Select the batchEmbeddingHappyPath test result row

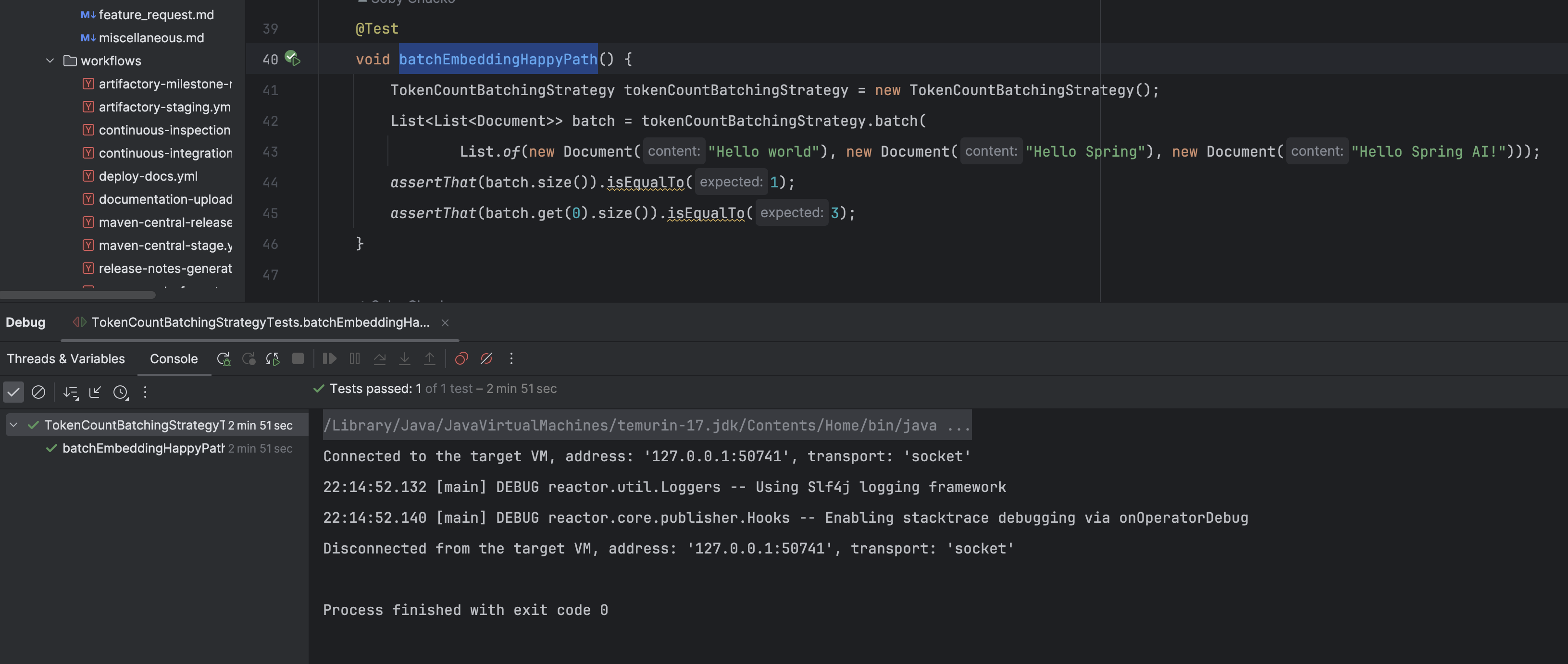point(157,448)
